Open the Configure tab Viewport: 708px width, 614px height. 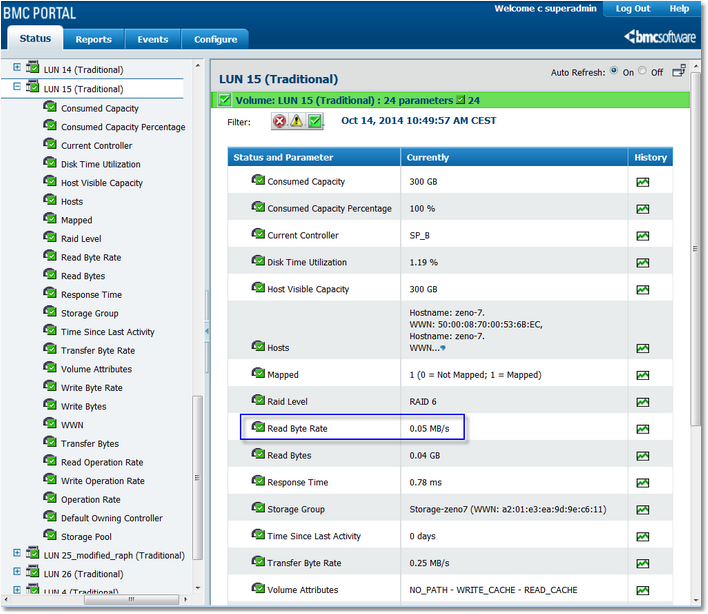(x=215, y=39)
